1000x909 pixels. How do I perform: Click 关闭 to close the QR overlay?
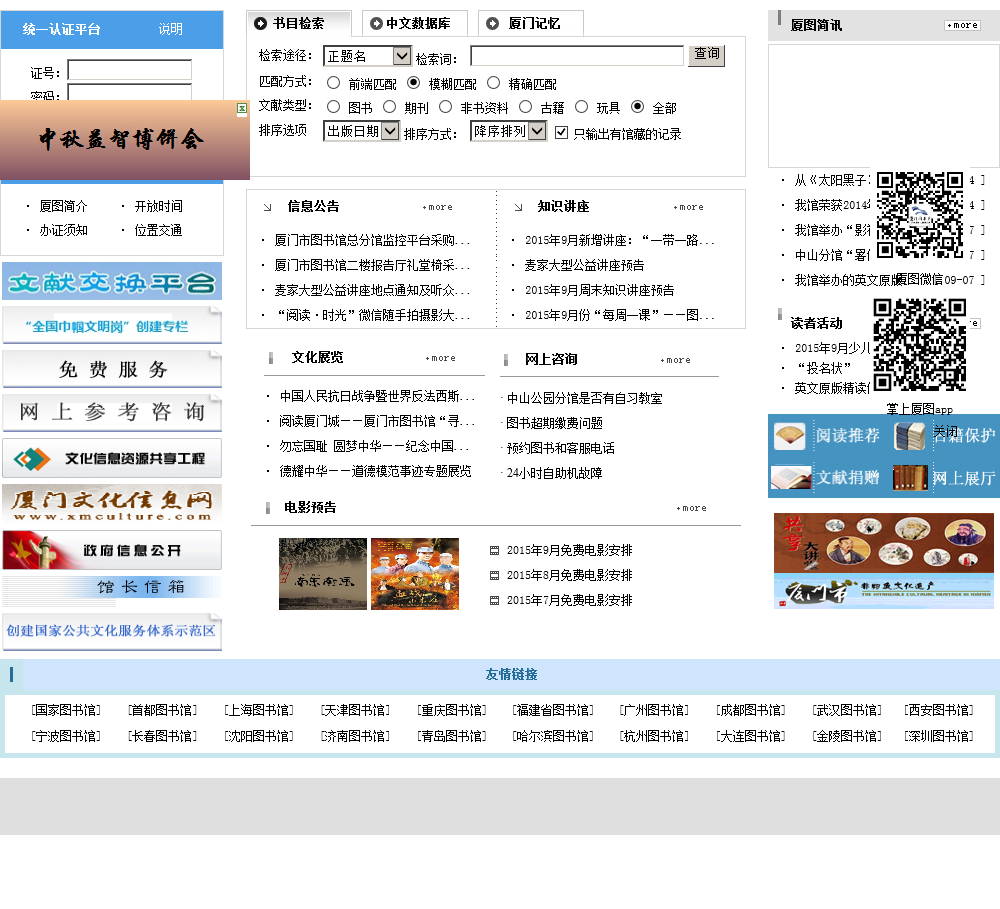tap(945, 432)
